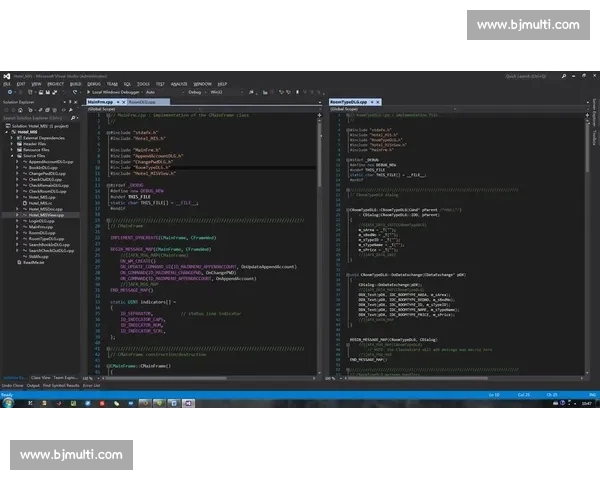600x480 pixels.
Task: Switch to the RoomDLG.cpp tab
Action: coord(142,102)
